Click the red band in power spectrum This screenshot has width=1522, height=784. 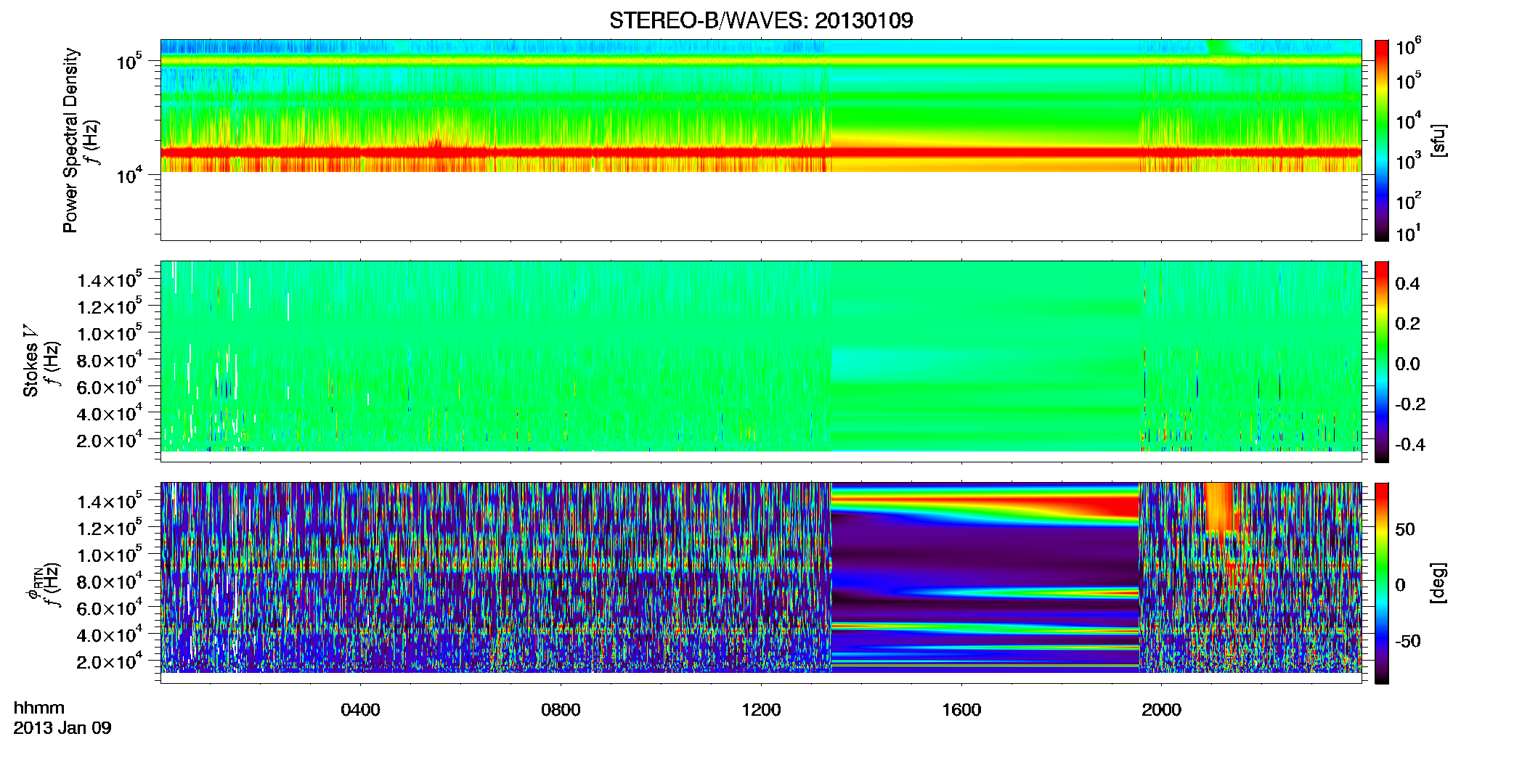[x=761, y=152]
